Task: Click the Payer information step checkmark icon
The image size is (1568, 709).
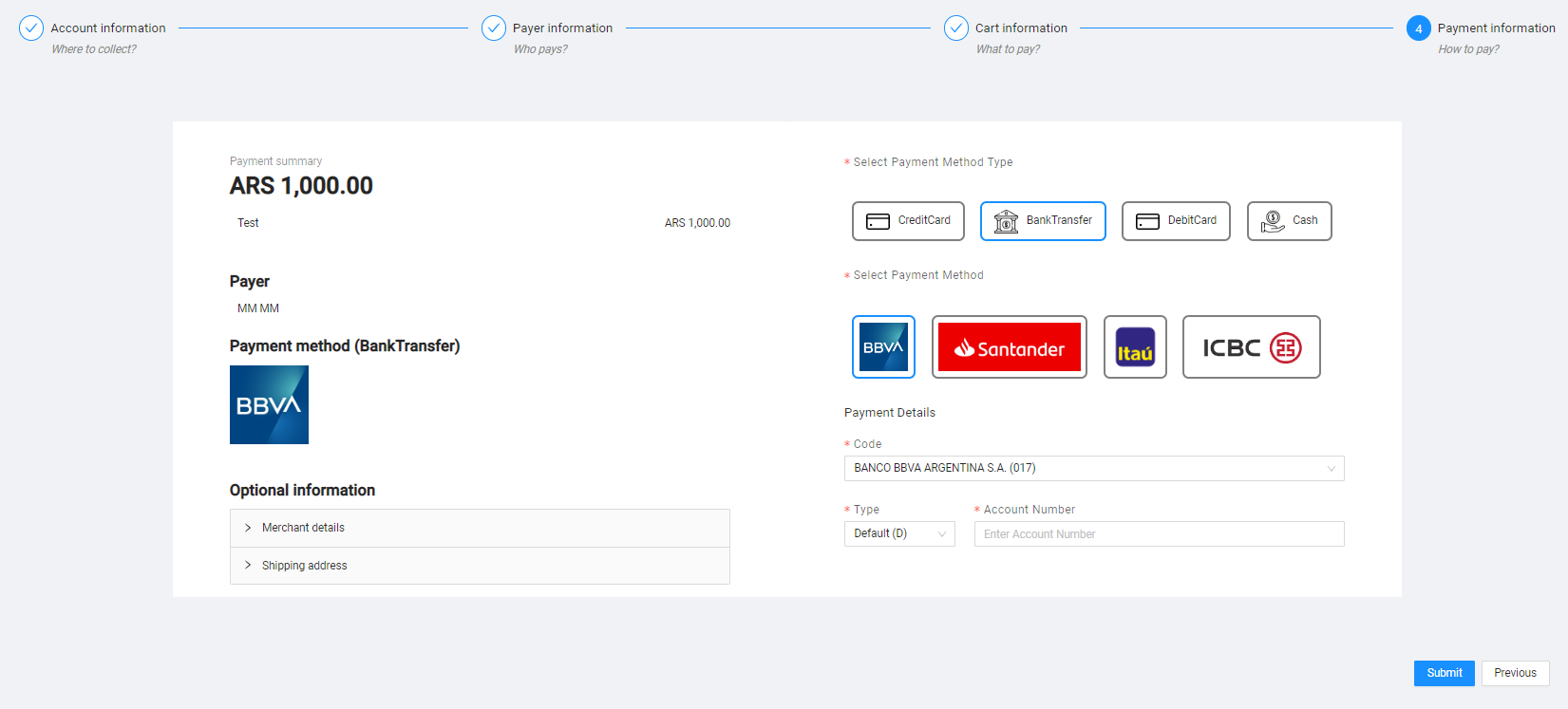Action: pyautogui.click(x=494, y=28)
